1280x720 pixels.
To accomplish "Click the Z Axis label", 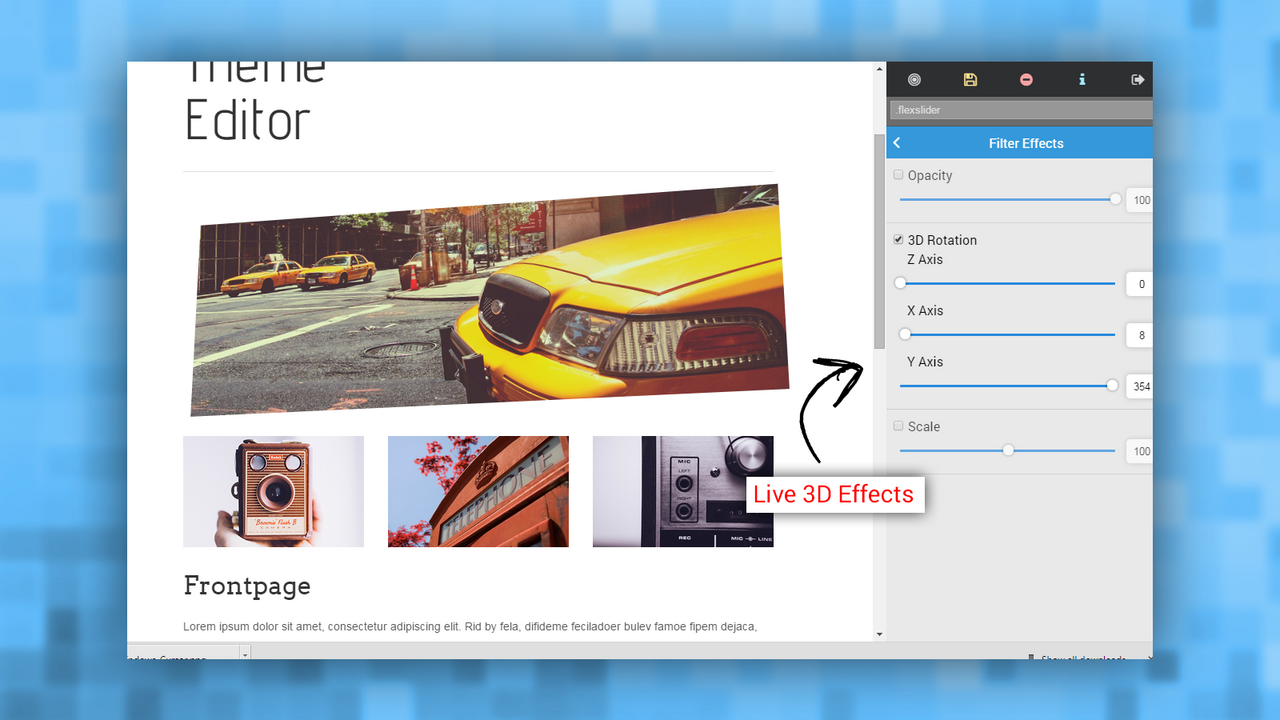I will pyautogui.click(x=925, y=259).
